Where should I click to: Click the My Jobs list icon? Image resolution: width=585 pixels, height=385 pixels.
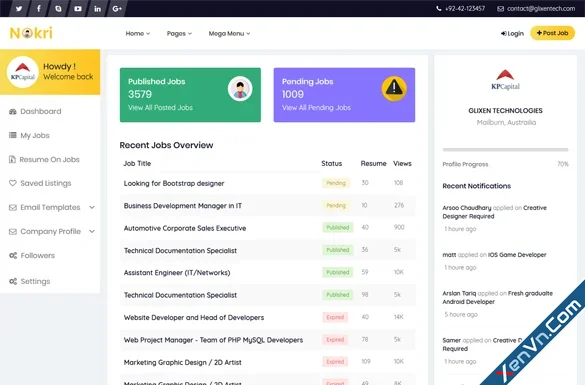click(13, 135)
